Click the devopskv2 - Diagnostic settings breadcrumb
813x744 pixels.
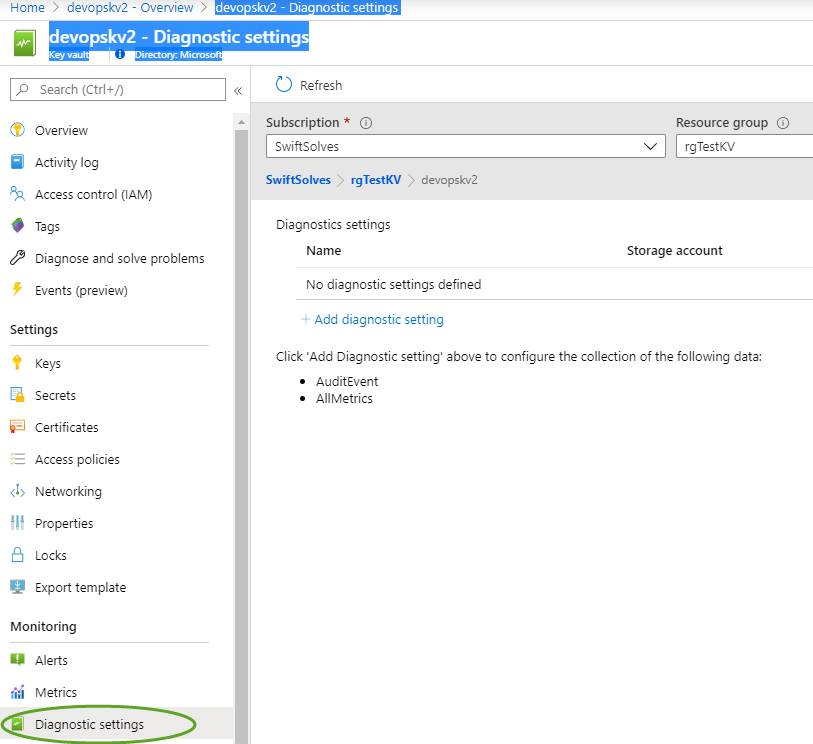[307, 8]
